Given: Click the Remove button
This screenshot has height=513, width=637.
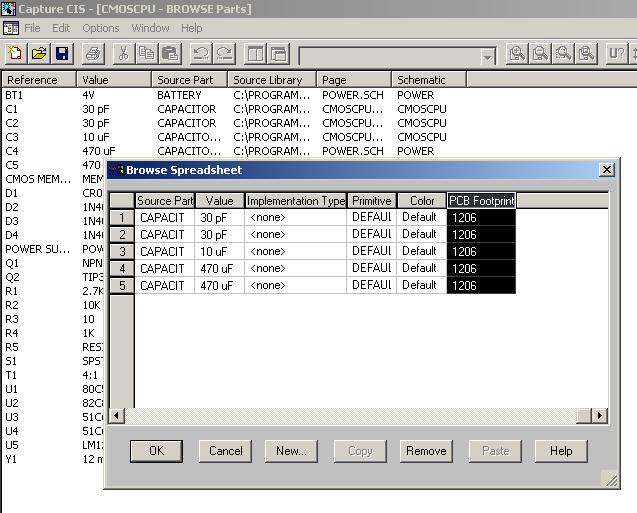Looking at the screenshot, I should tap(426, 451).
